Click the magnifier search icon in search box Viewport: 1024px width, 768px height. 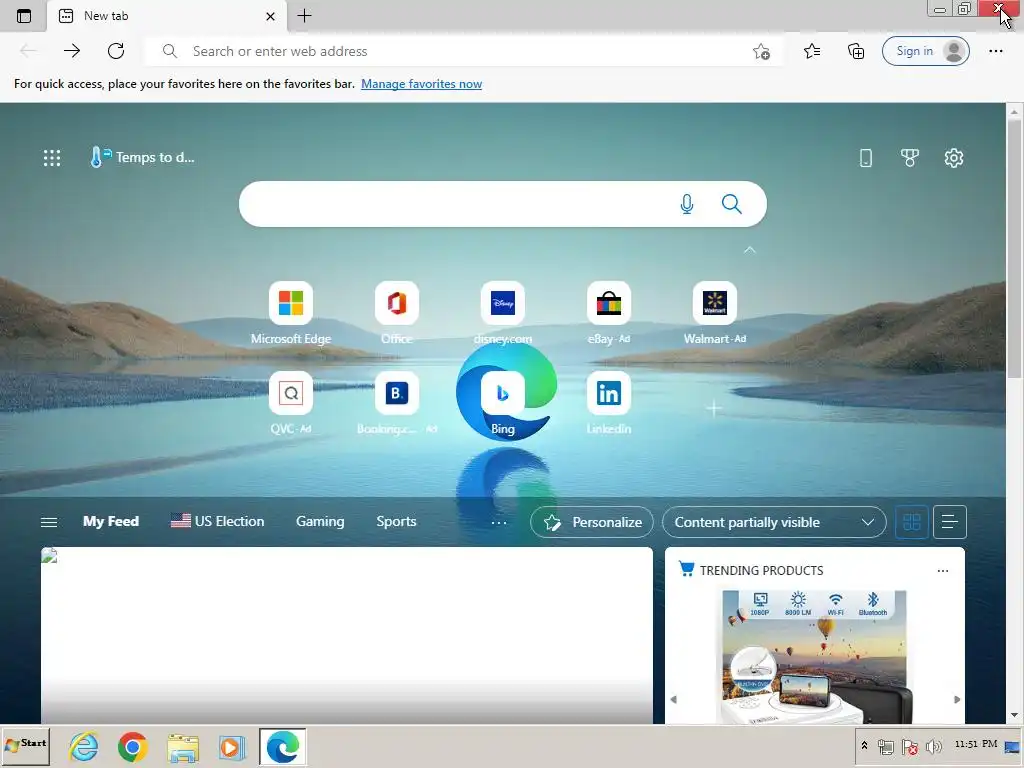[x=731, y=204]
